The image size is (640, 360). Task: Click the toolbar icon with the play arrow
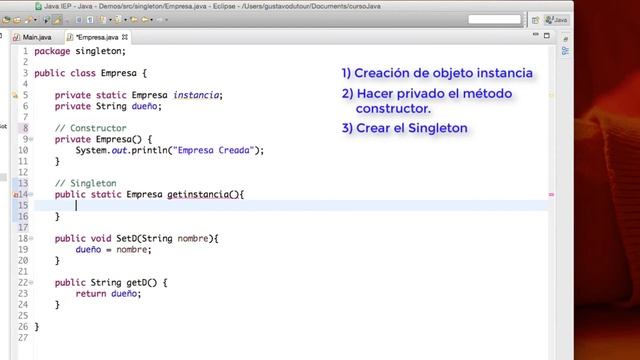[47, 20]
